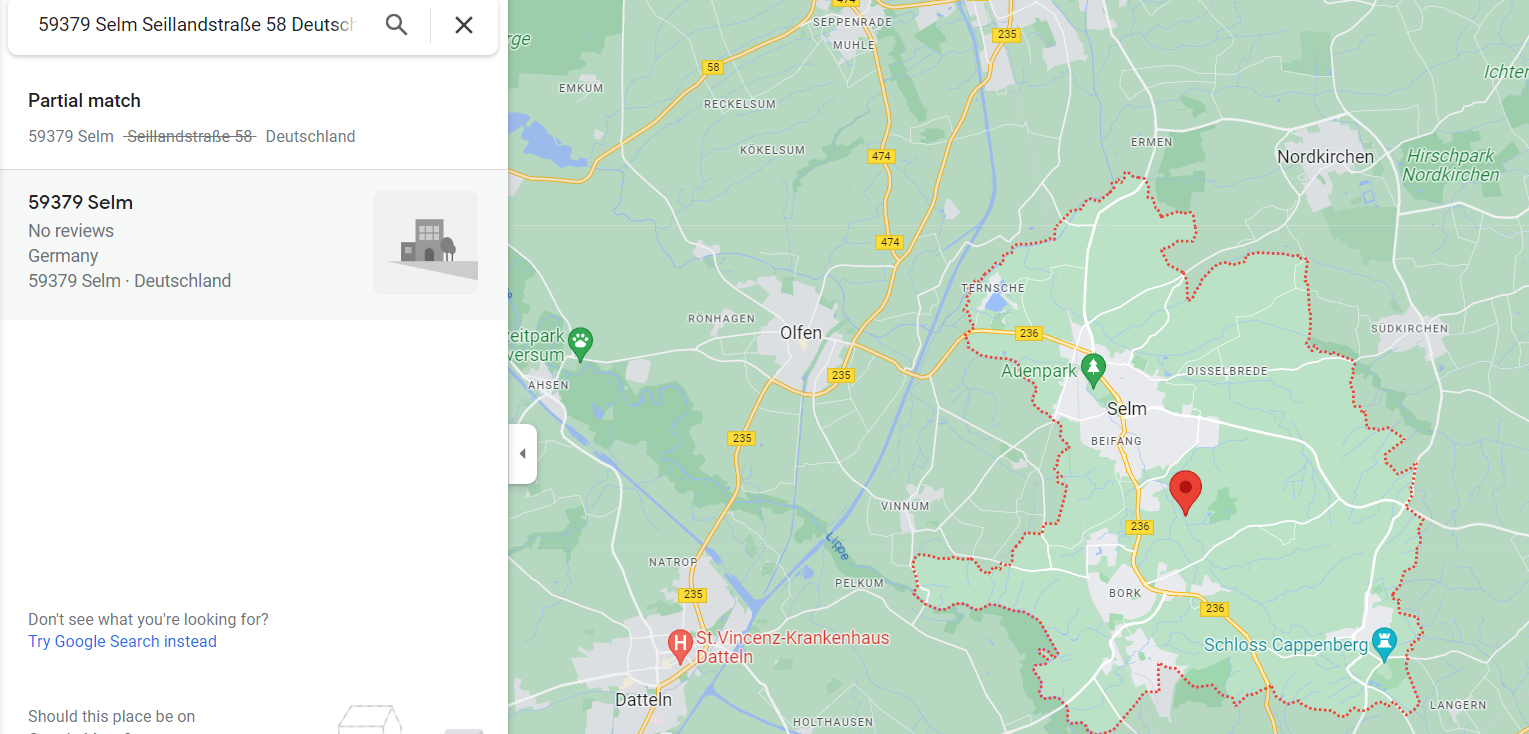Image resolution: width=1529 pixels, height=734 pixels.
Task: Open the Schloss Cappenberg castle marker
Action: [x=1384, y=645]
